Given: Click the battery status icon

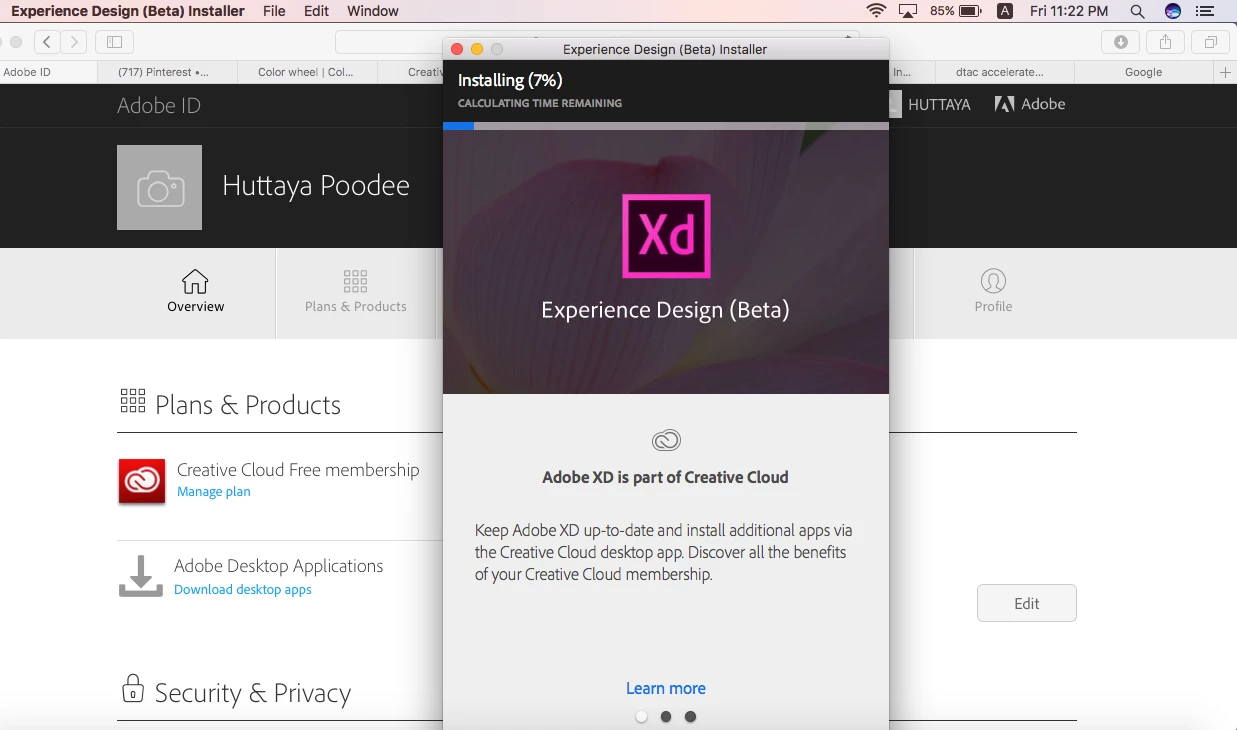Looking at the screenshot, I should 970,11.
